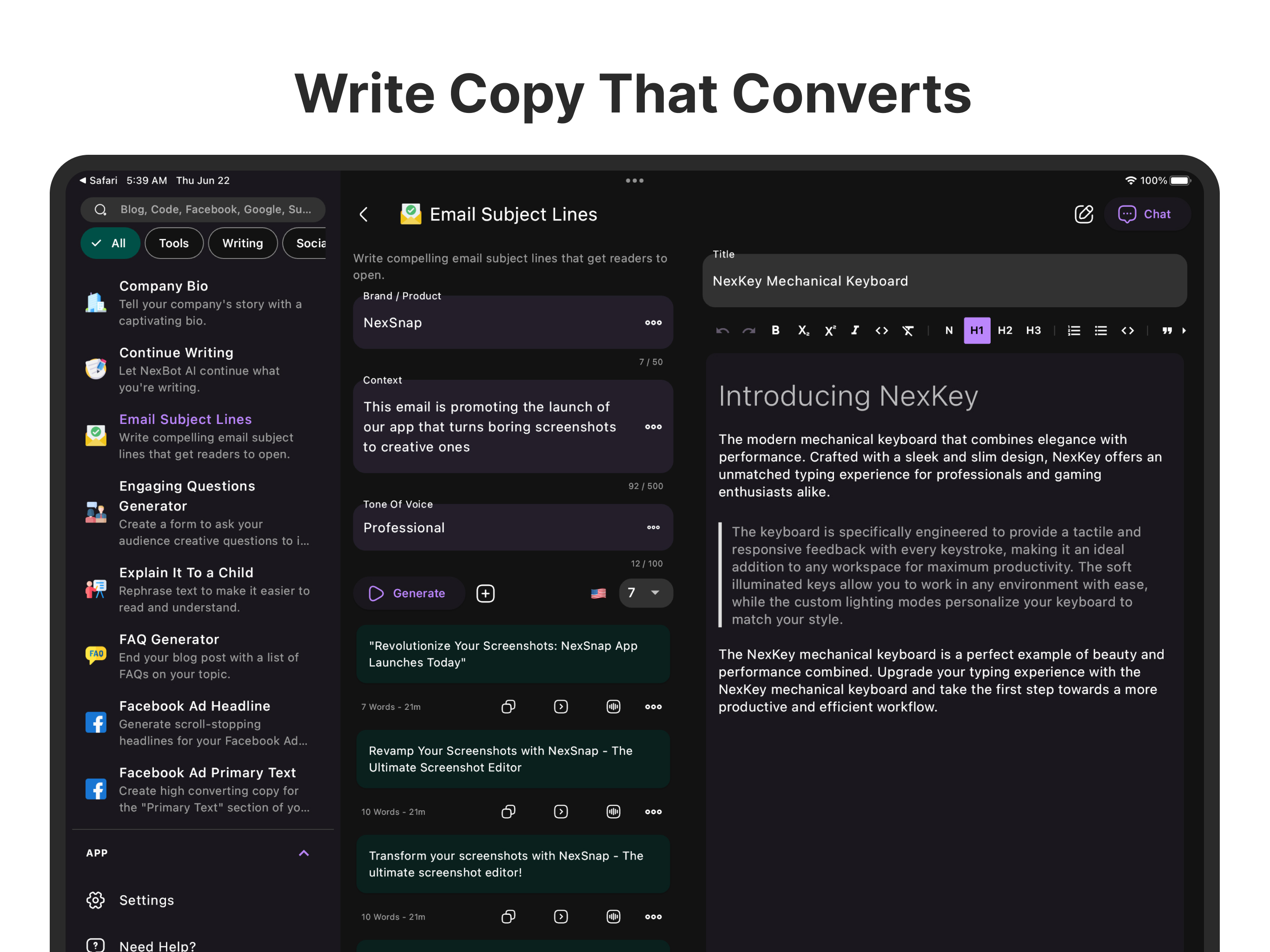
Task: Copy the first generated subject line
Action: [508, 707]
